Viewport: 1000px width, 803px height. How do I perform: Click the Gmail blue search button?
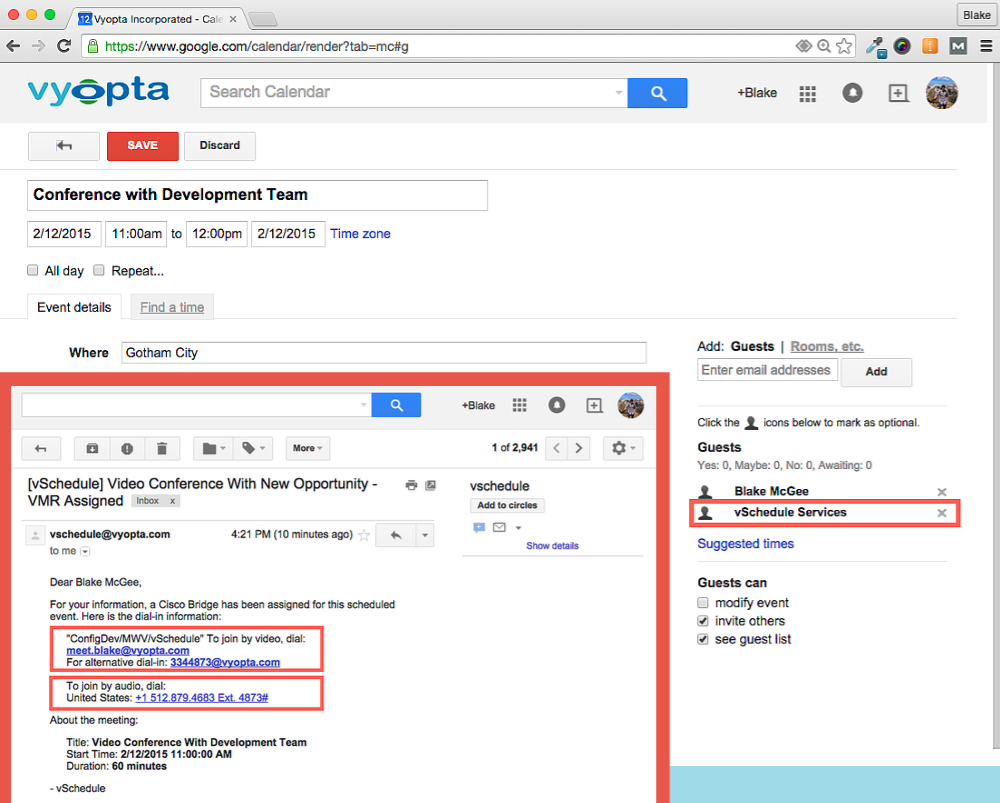[x=396, y=405]
